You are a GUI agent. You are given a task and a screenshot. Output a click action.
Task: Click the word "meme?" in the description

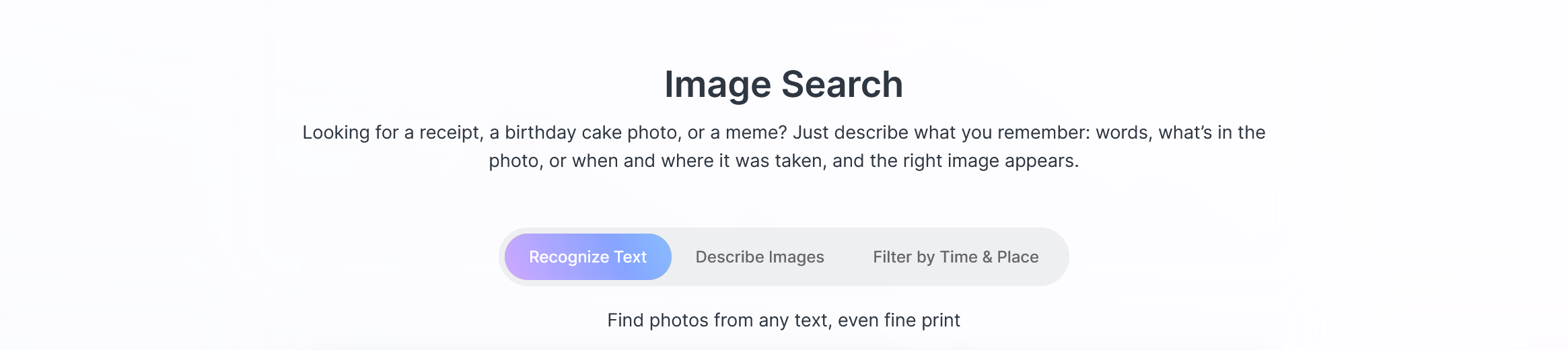756,133
